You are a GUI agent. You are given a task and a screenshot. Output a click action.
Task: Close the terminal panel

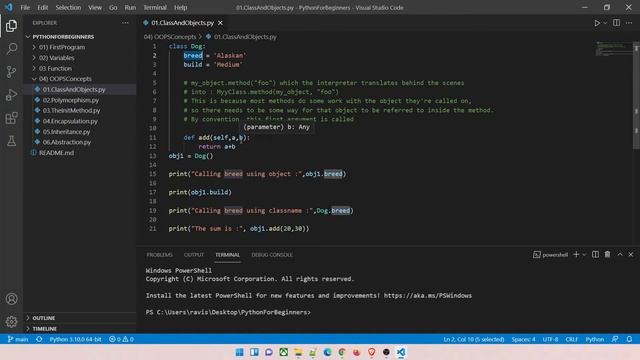pyautogui.click(x=631, y=254)
